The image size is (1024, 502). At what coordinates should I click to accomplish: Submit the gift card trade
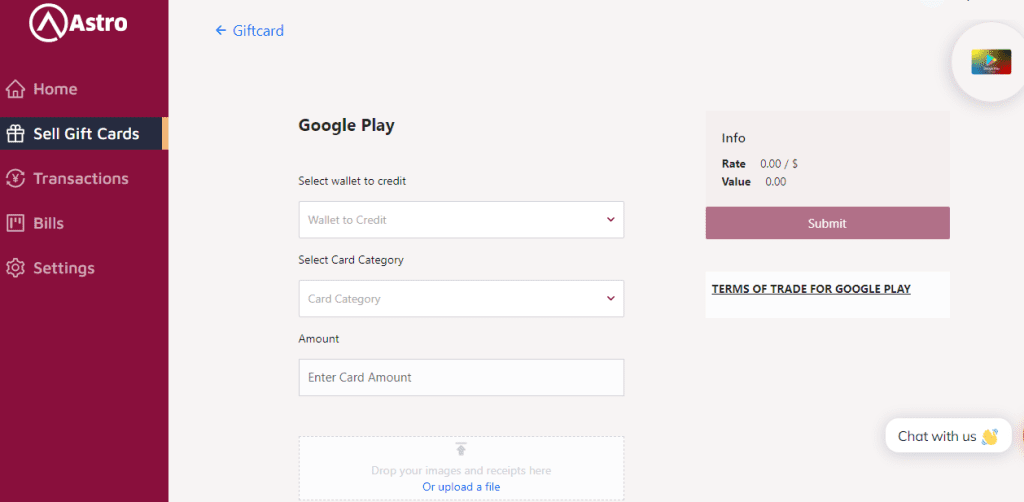pyautogui.click(x=827, y=223)
